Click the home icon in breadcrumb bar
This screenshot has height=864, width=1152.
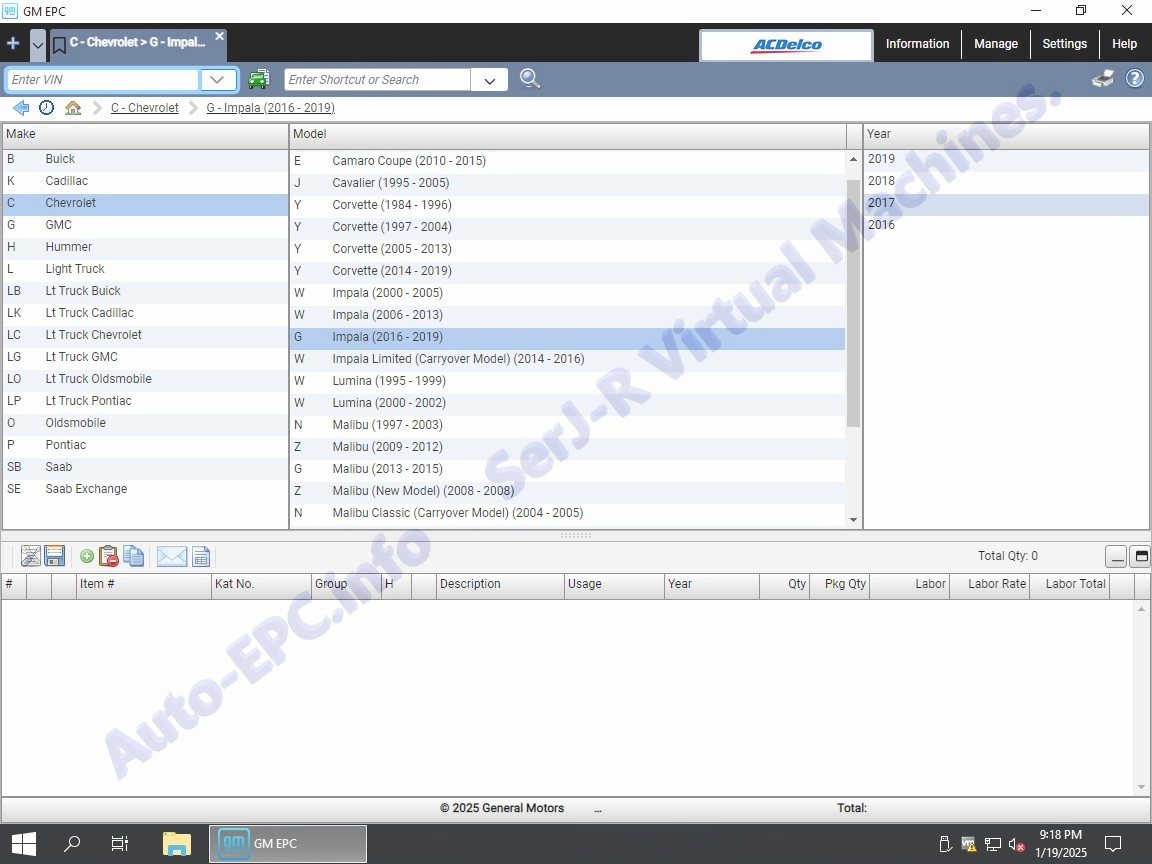[73, 108]
